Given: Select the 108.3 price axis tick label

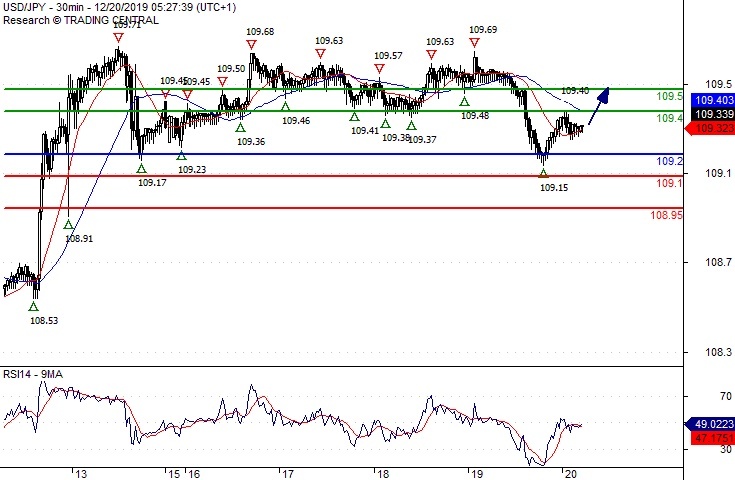Looking at the screenshot, I should coord(719,352).
